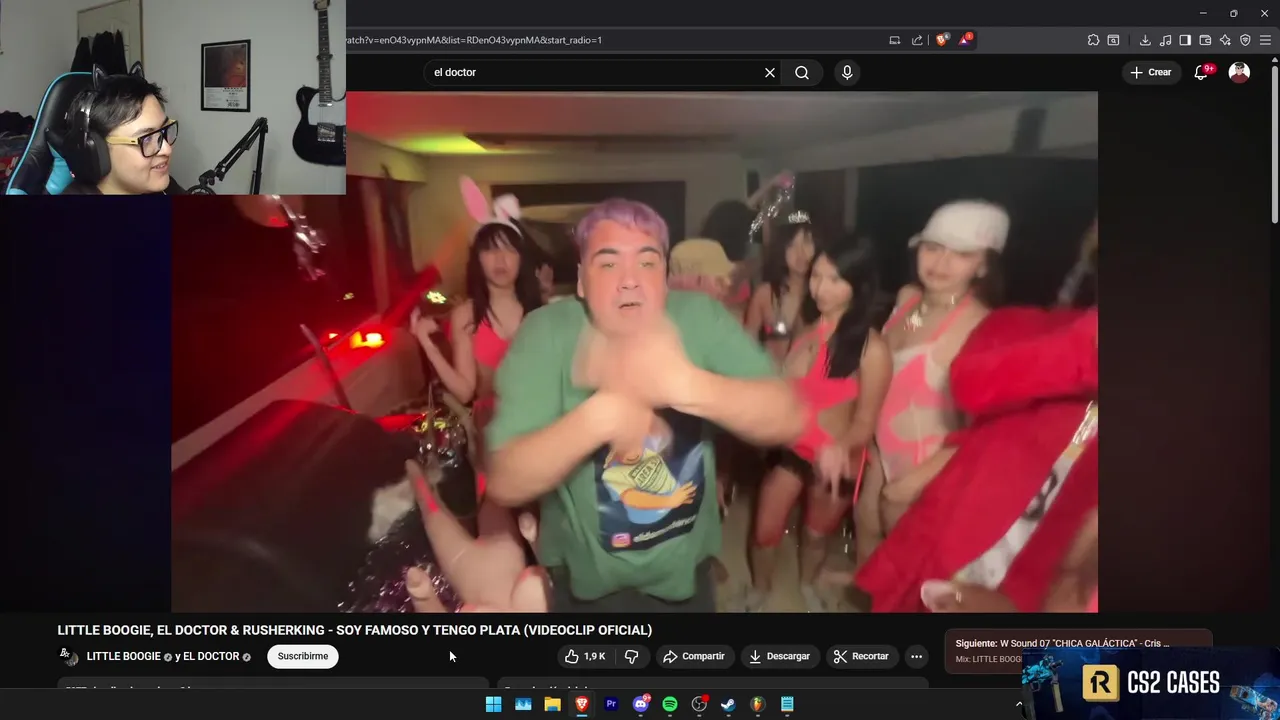
Task: Open the YouTube account avatar menu
Action: (1239, 72)
